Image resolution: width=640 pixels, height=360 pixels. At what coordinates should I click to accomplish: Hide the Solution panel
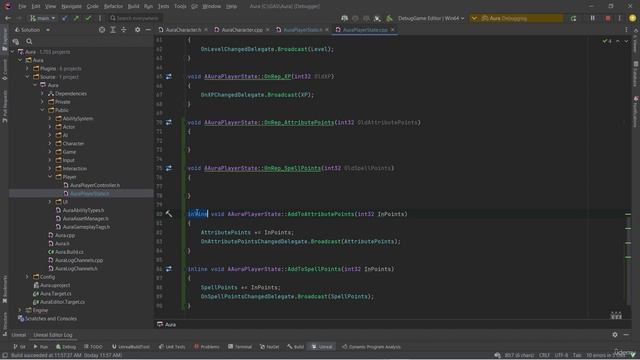coord(148,30)
